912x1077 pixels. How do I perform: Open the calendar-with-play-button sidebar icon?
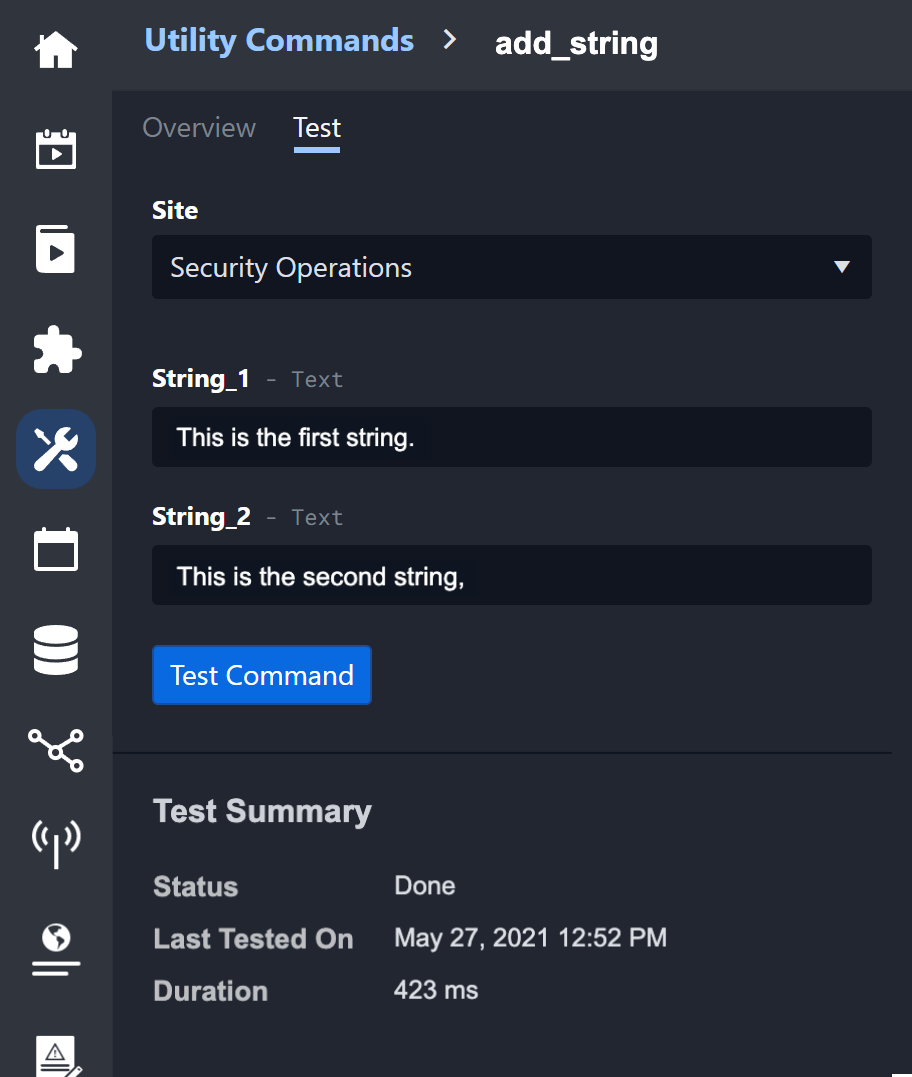click(56, 149)
